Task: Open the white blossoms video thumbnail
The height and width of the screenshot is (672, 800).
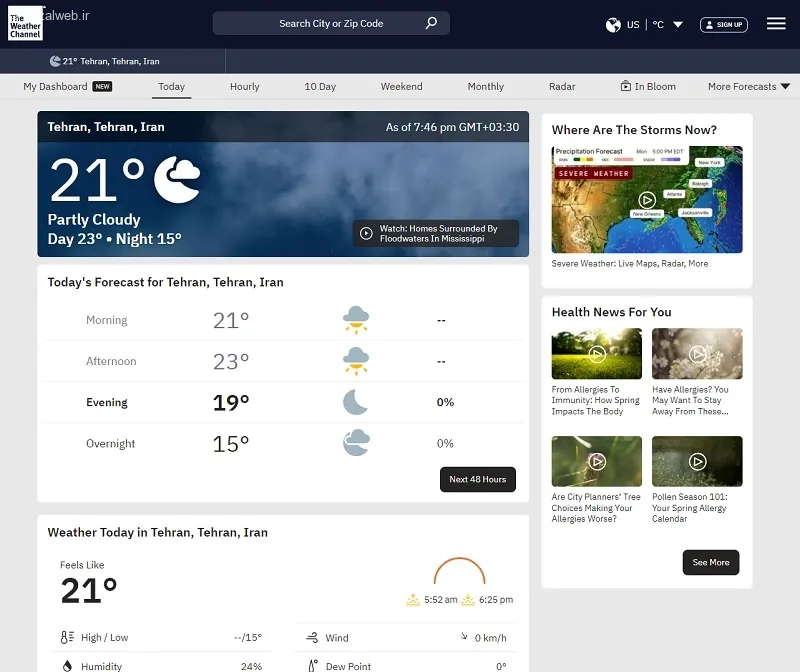Action: pos(697,354)
